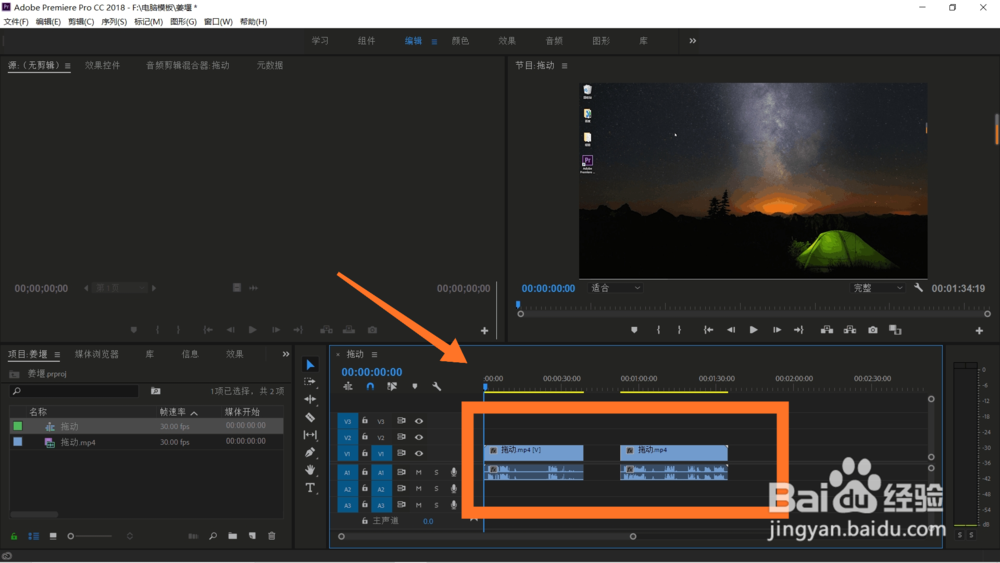Click the timeline wrench settings icon
Image resolution: width=1000 pixels, height=563 pixels.
[436, 386]
